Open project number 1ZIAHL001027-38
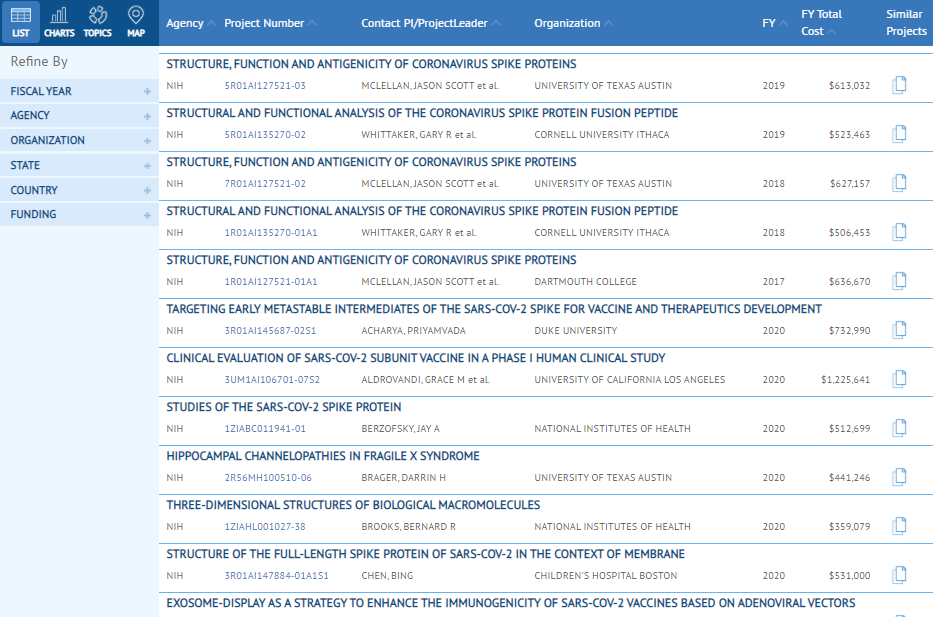Viewport: 933px width, 617px height. coord(265,527)
